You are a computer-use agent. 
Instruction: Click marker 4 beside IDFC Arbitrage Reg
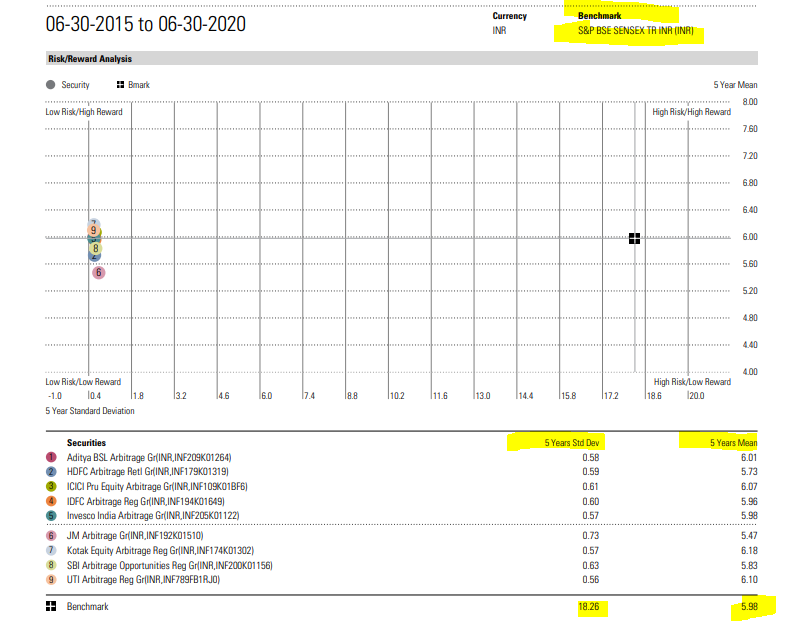51,501
